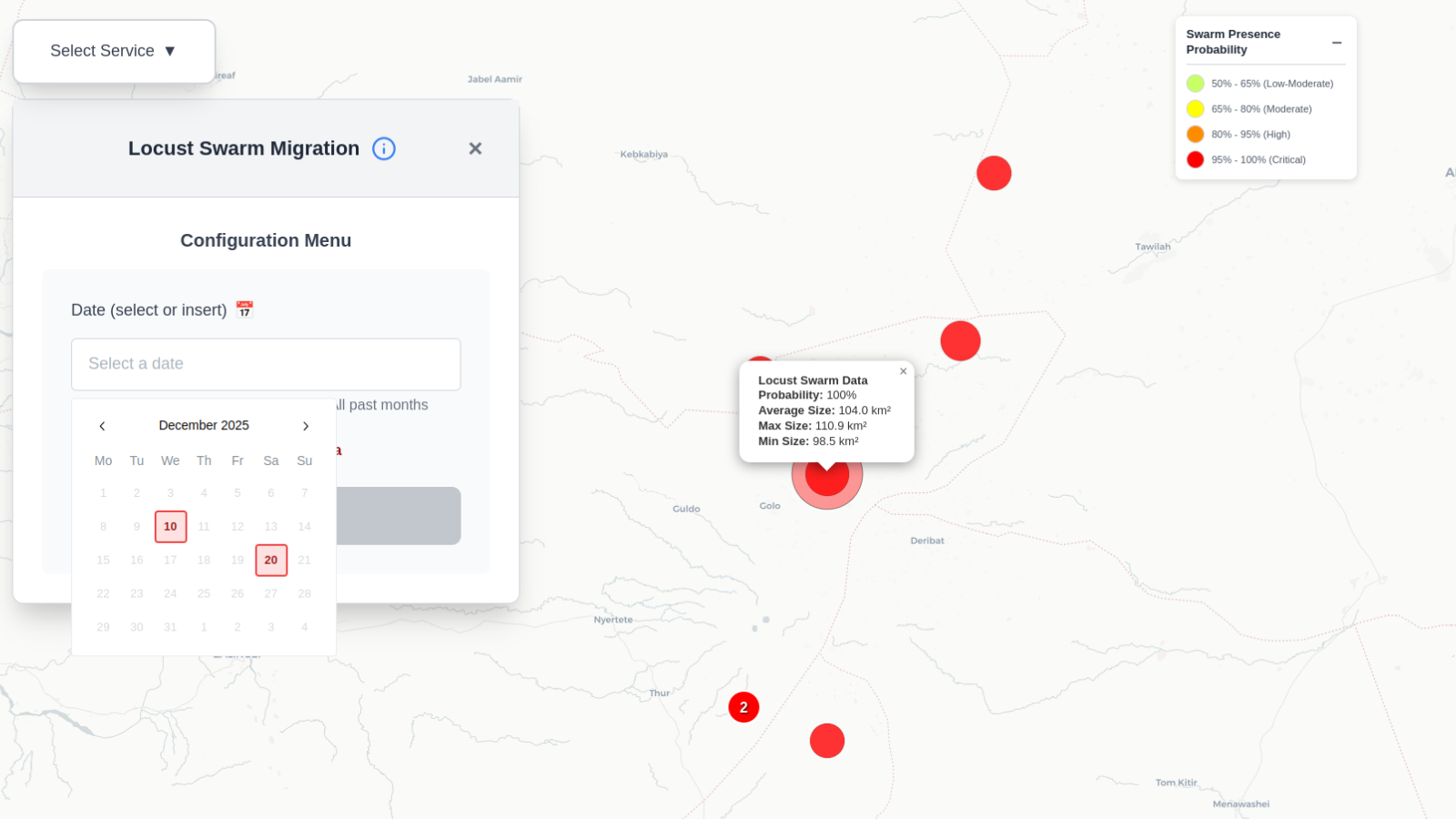Image resolution: width=1456 pixels, height=819 pixels.
Task: Collapse the Swarm Presence Probability legend
Action: 1337,43
